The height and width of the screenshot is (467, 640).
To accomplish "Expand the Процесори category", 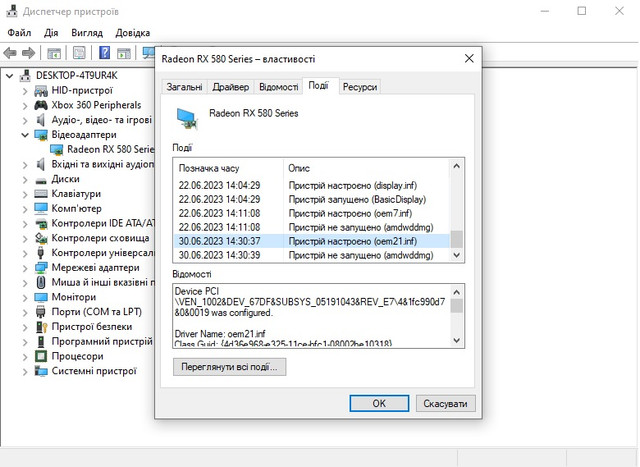I will [25, 357].
